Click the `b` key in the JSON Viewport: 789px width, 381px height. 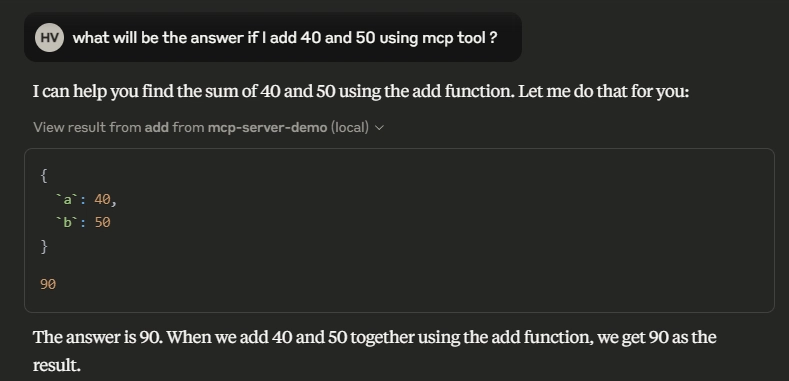tap(67, 222)
